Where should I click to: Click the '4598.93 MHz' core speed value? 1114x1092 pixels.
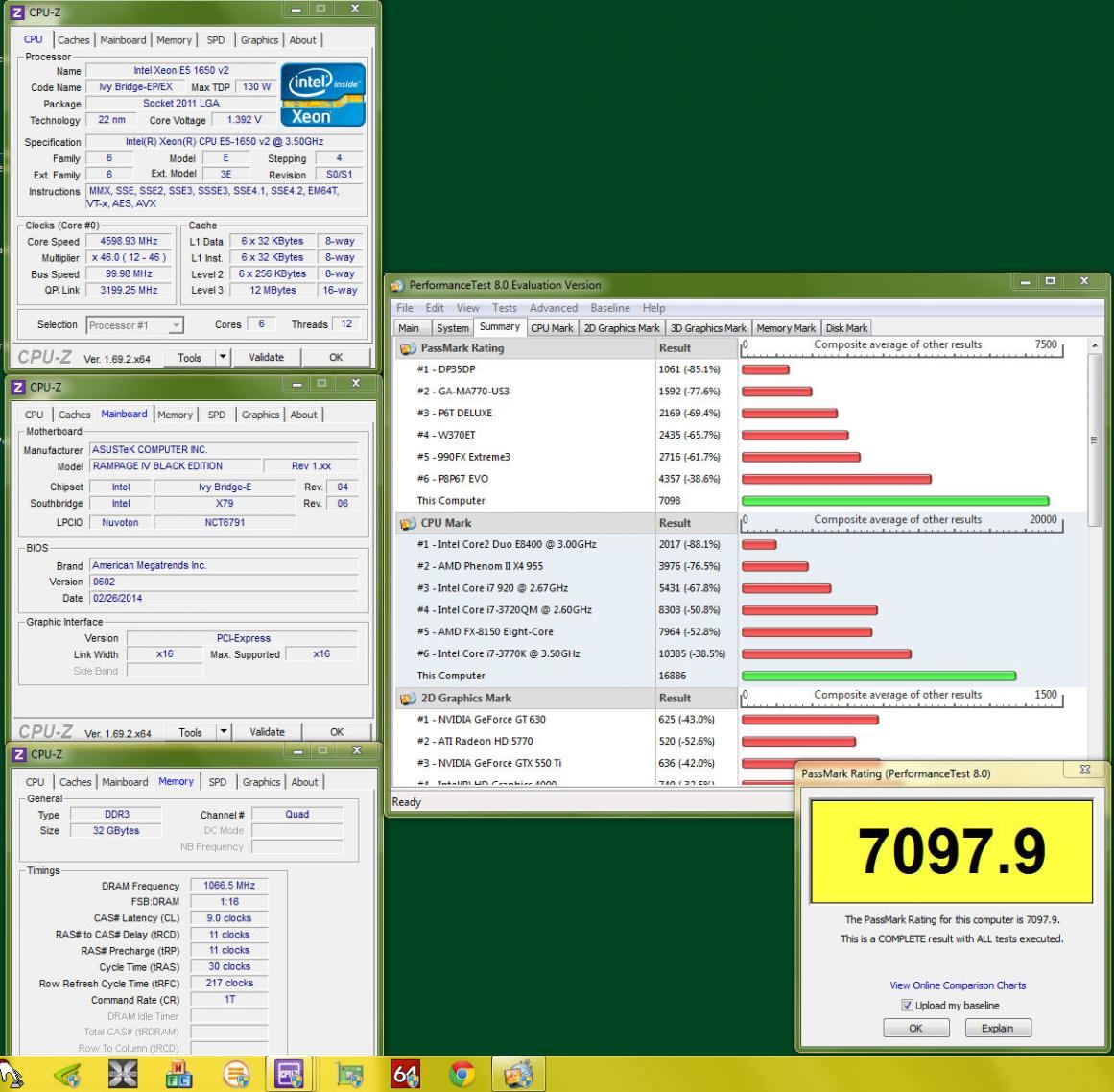tap(129, 241)
